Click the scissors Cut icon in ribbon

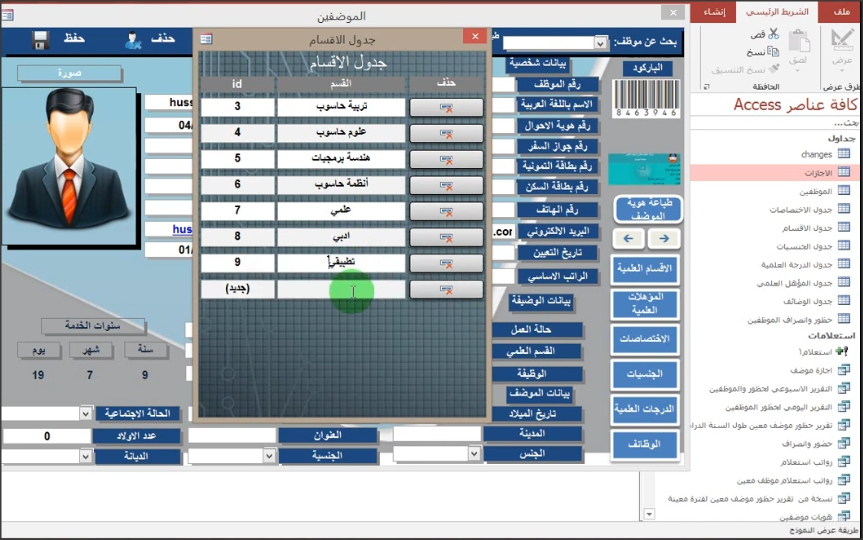coord(773,34)
